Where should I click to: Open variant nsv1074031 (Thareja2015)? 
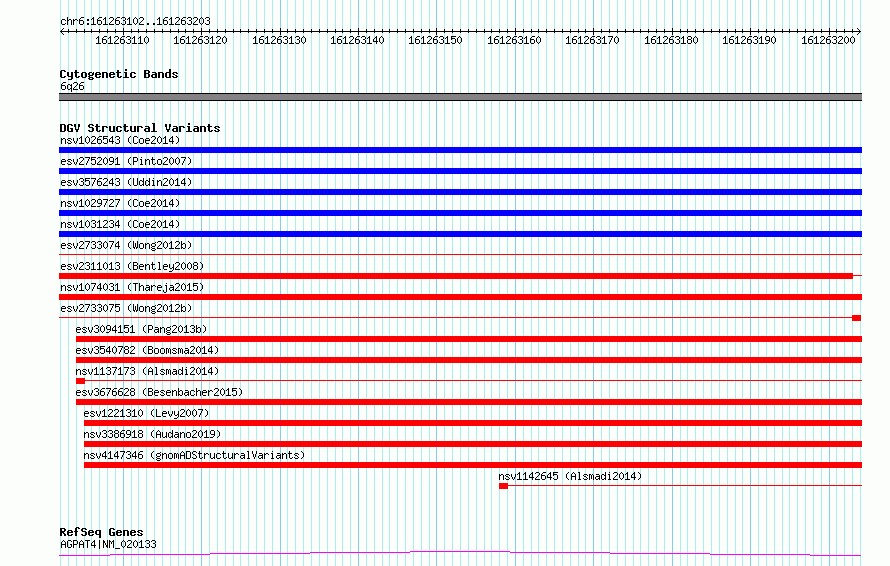coord(132,287)
